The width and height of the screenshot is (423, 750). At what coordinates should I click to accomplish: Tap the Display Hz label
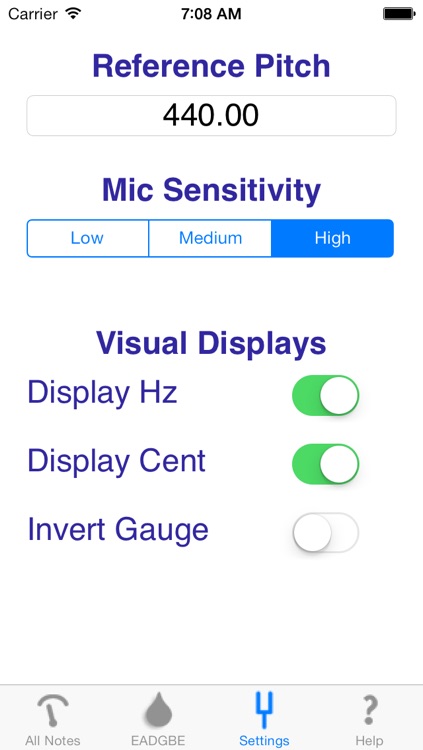[102, 392]
